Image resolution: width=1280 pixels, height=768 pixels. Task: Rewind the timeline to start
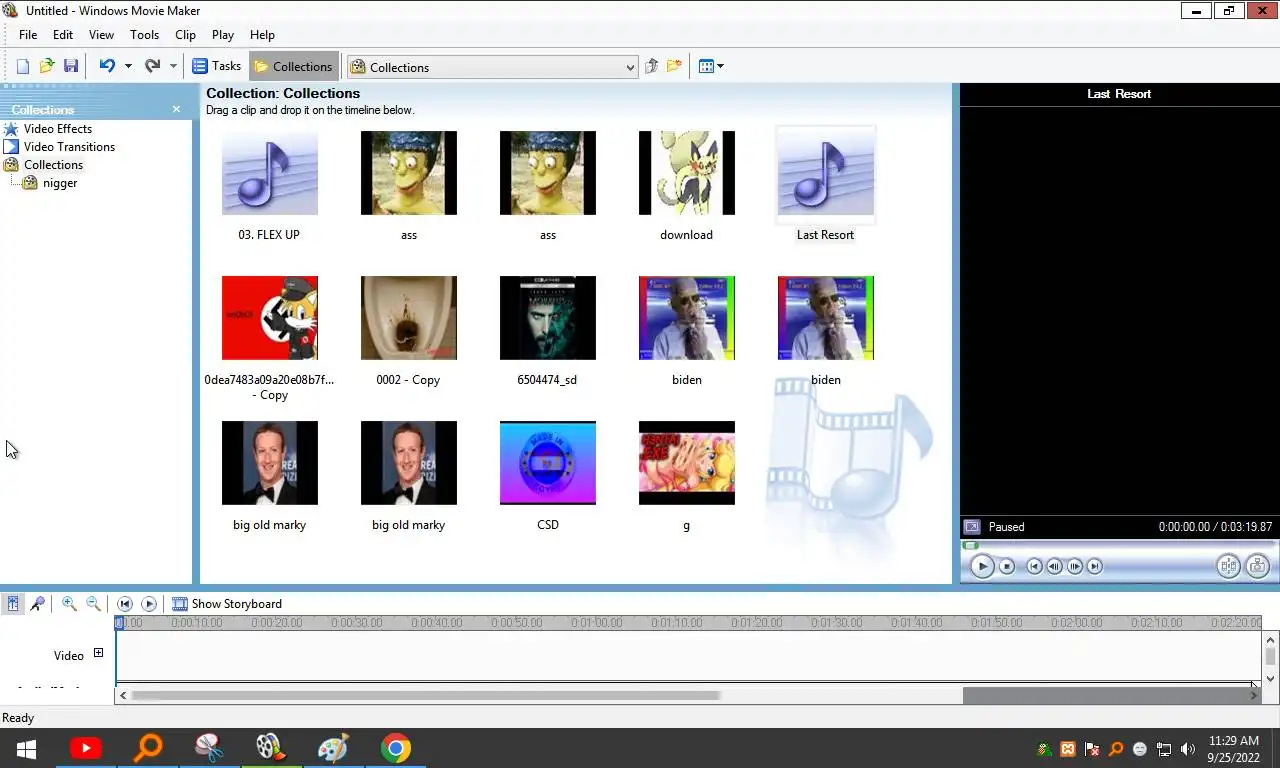coord(125,603)
